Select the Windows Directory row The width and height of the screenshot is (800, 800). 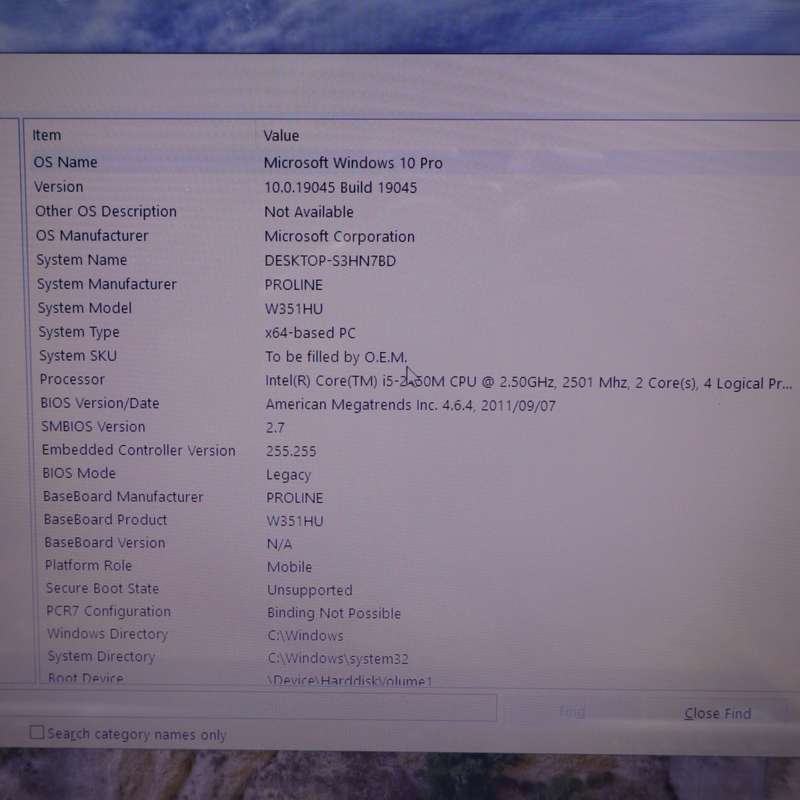pos(108,634)
